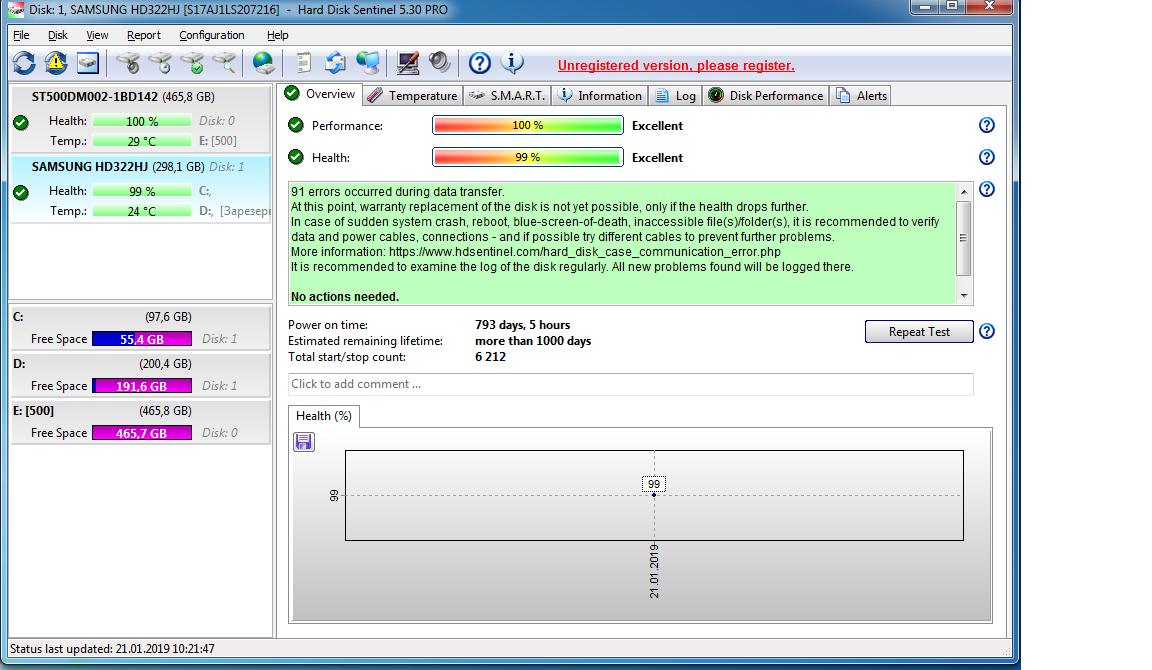Viewport: 1152px width, 670px height.
Task: Click the toolbar question mark help icon
Action: (x=480, y=63)
